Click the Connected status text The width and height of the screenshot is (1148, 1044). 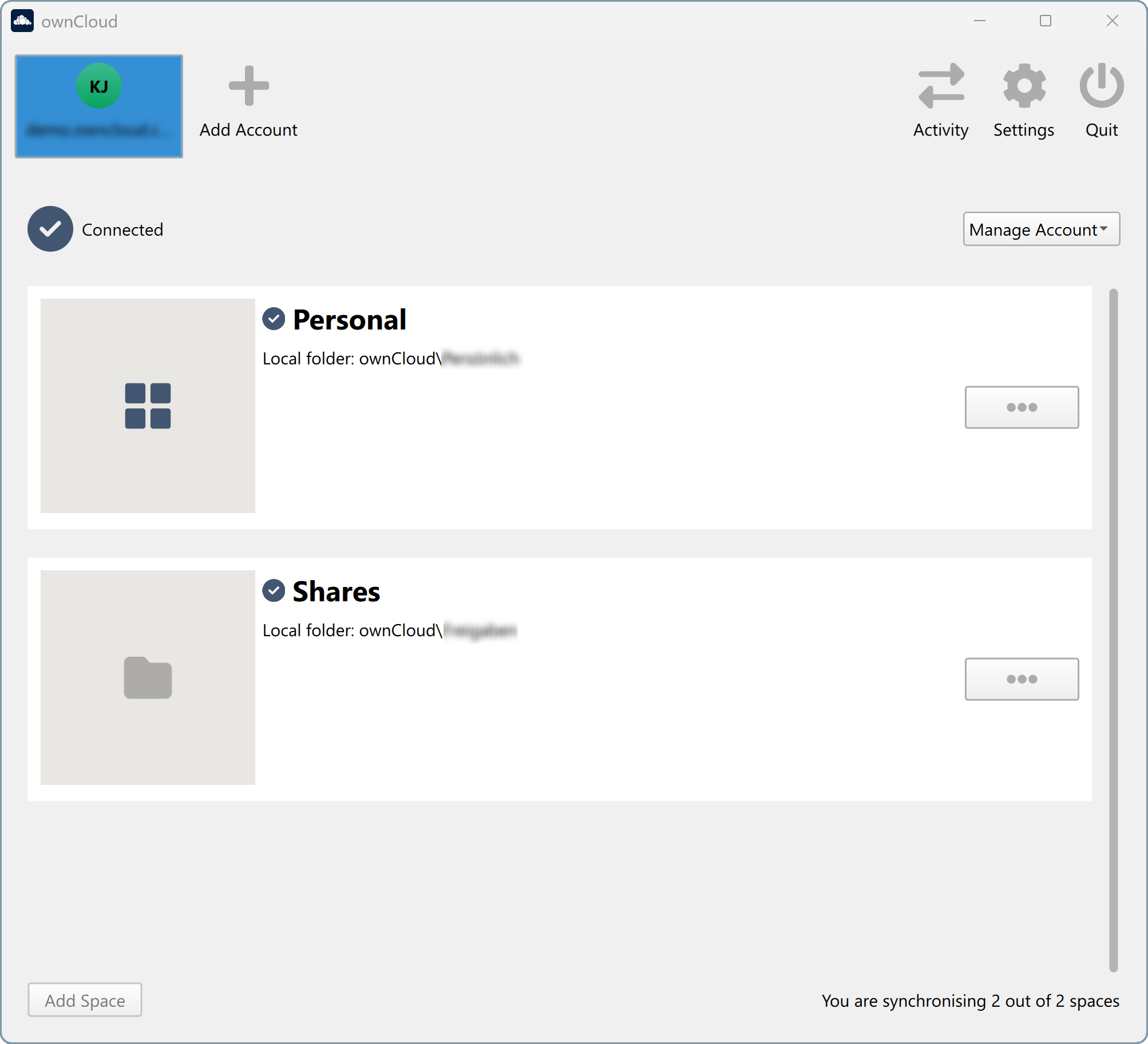click(x=122, y=229)
